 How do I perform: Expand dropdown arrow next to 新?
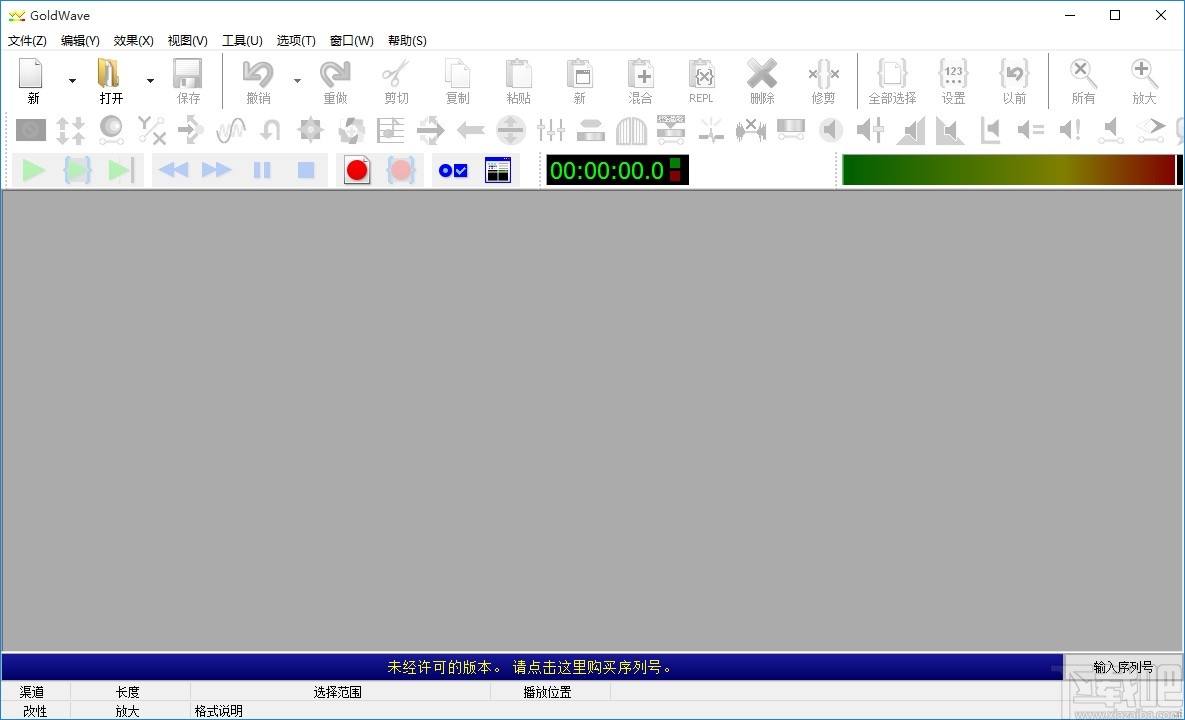72,81
